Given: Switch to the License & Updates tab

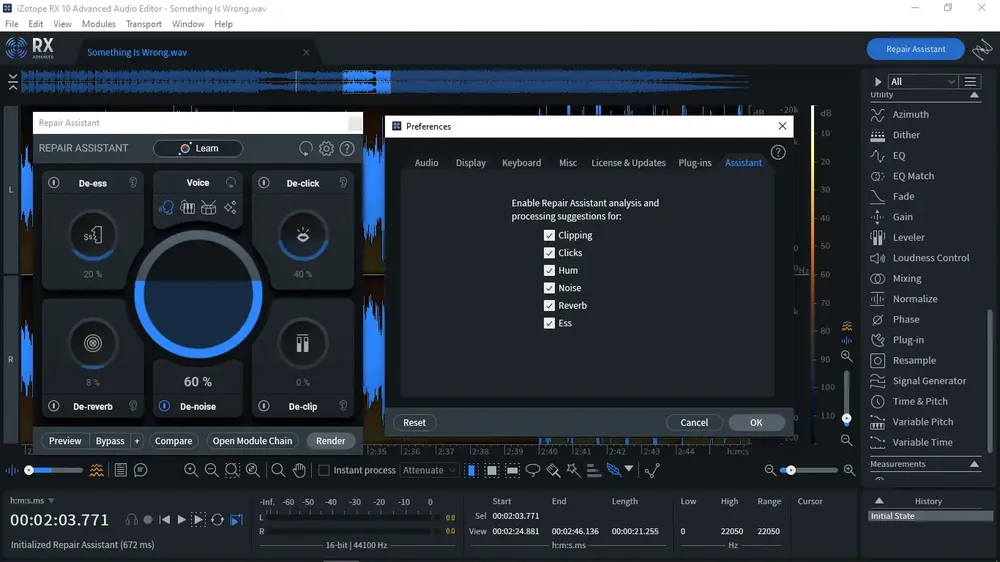Looking at the screenshot, I should (628, 163).
